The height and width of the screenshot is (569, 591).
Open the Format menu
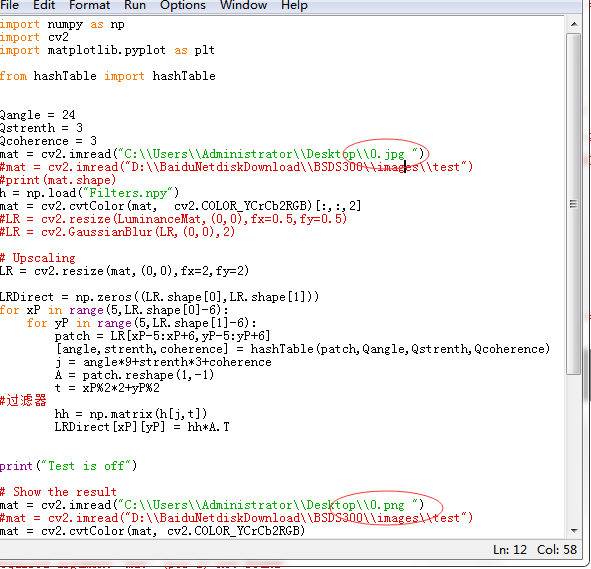click(x=89, y=5)
